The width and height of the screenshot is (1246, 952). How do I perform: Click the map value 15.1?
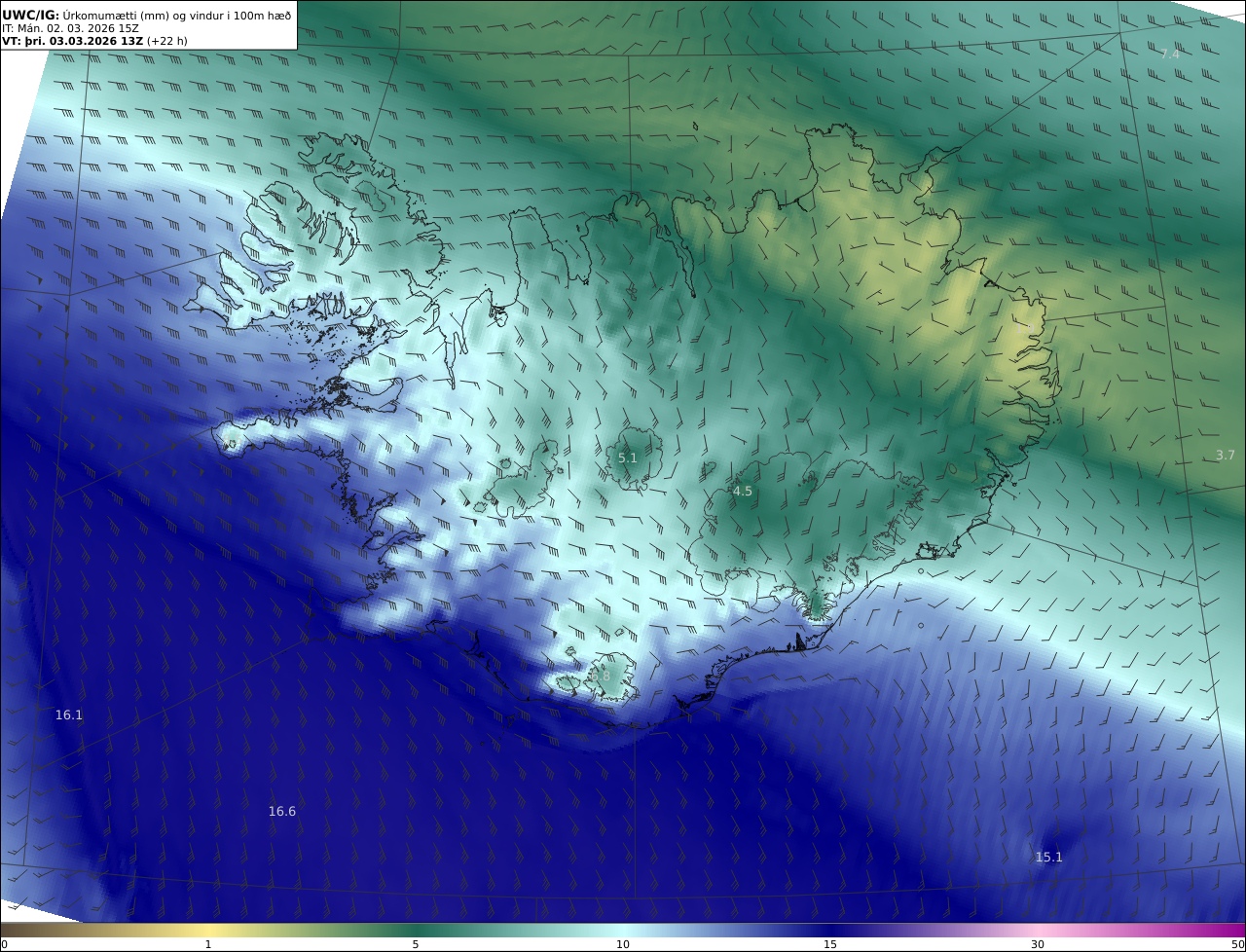(1048, 857)
